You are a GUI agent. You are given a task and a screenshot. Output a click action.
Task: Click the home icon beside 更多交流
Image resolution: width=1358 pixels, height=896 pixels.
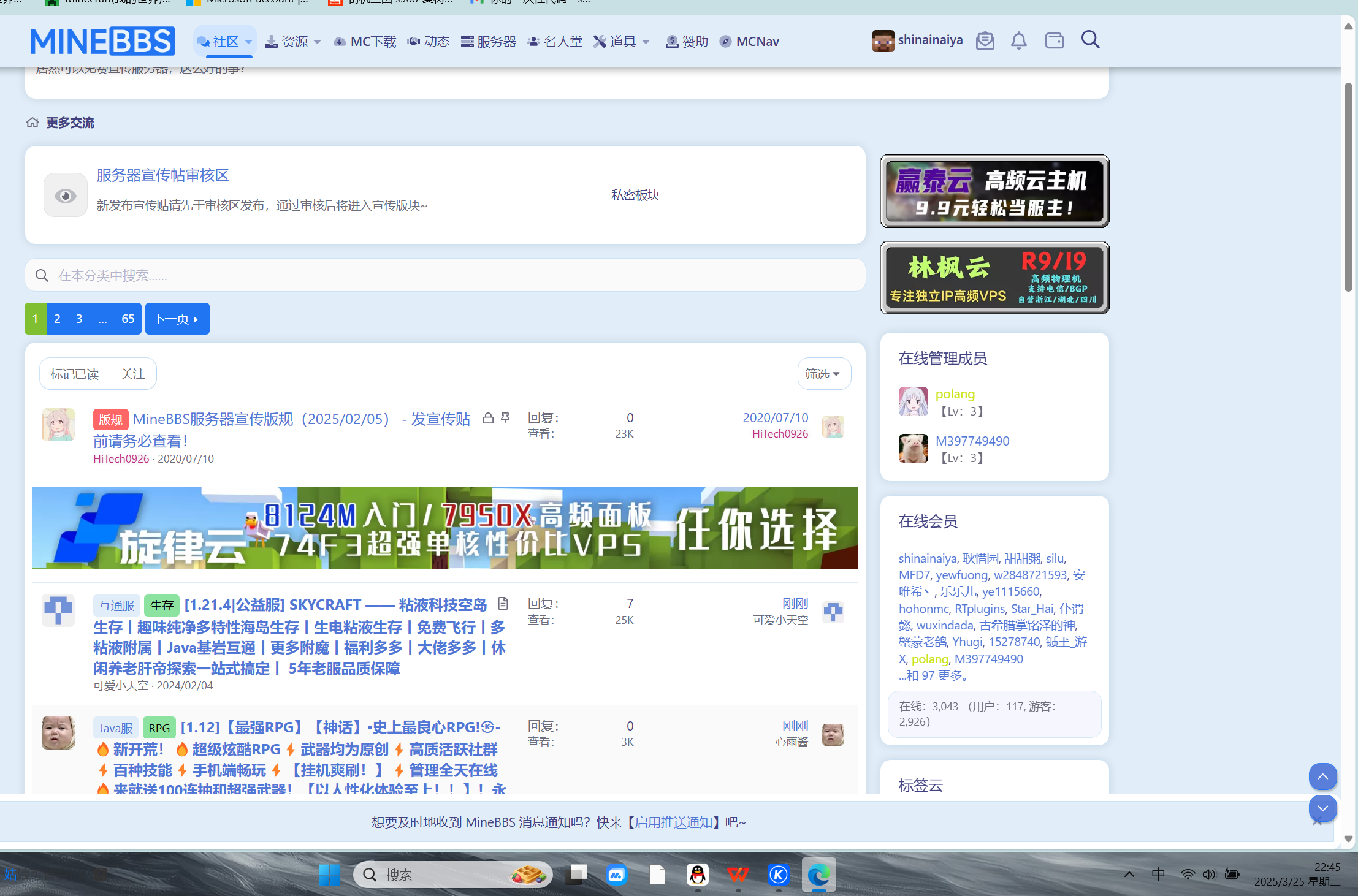click(32, 123)
